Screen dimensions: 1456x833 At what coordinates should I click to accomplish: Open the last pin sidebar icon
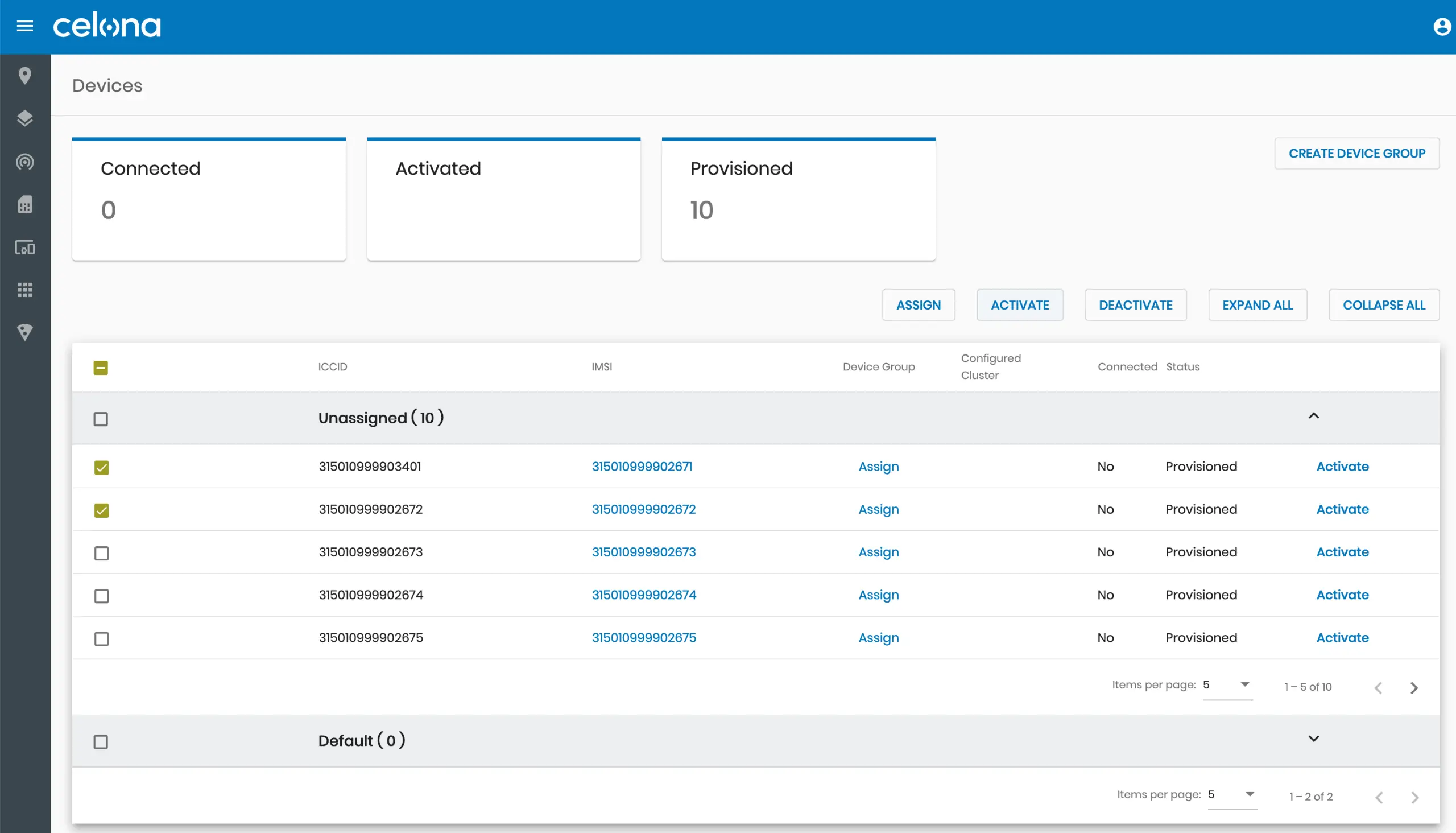pos(24,332)
